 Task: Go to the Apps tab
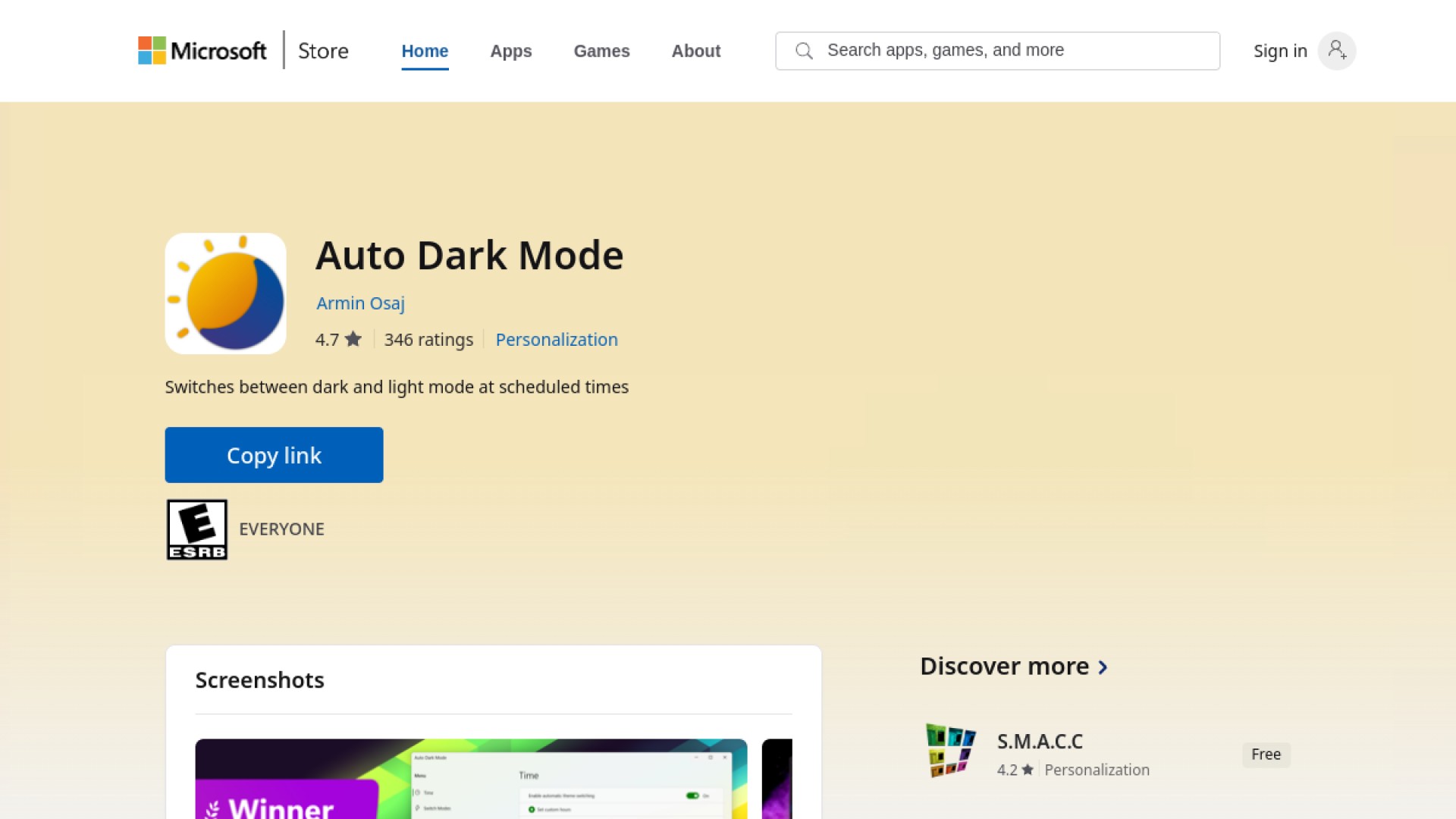coord(510,51)
